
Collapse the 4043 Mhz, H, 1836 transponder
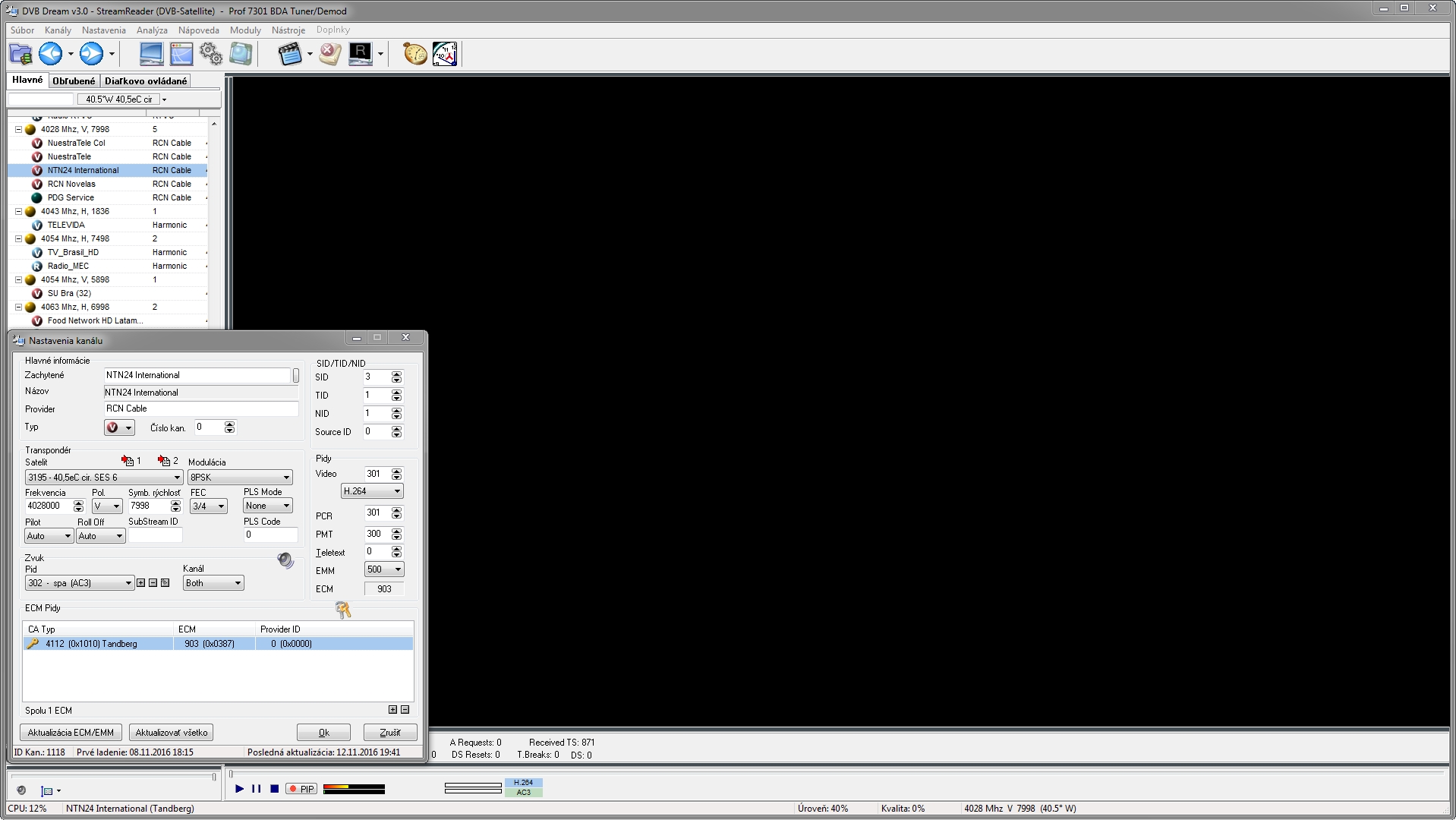point(18,211)
